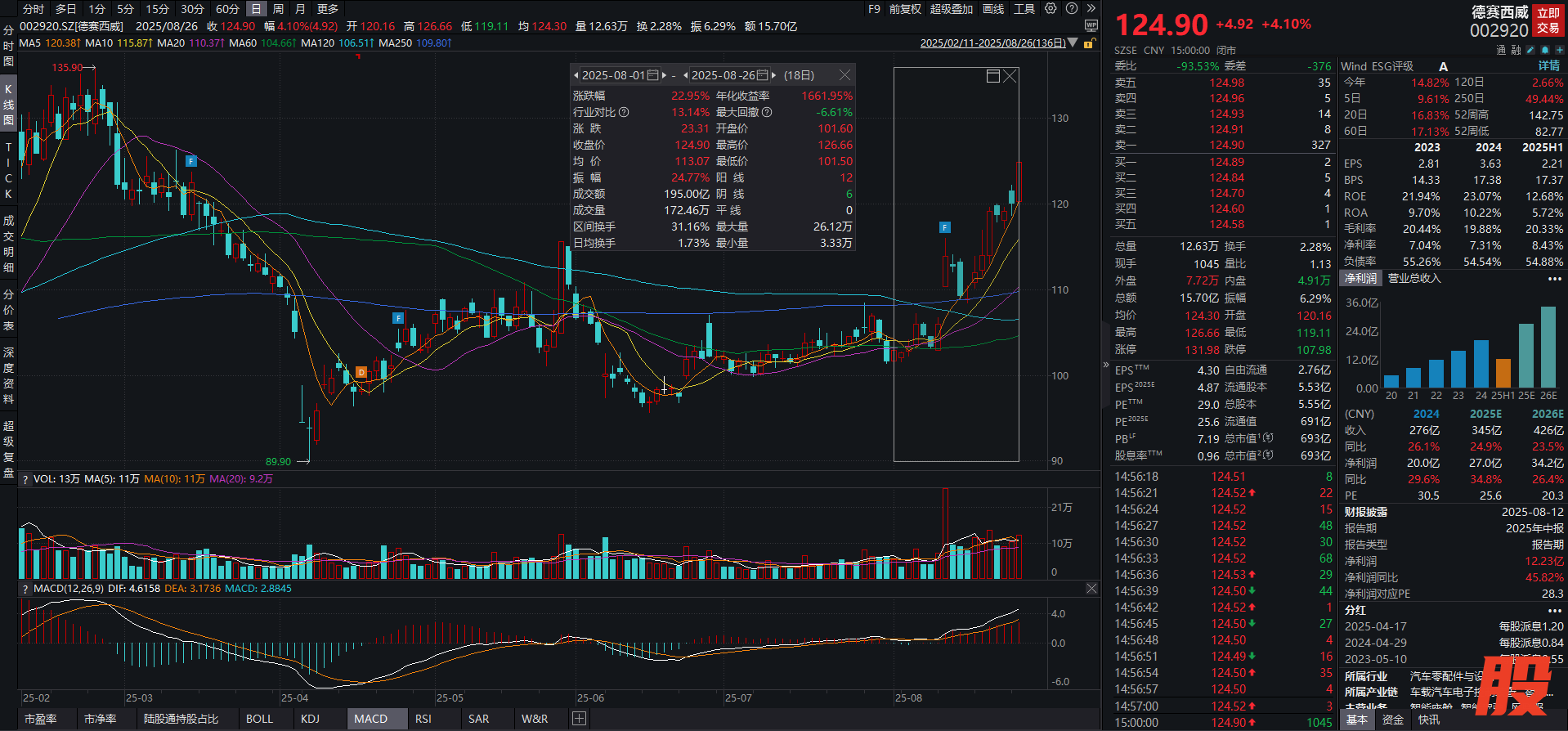Viewport: 1568px width, 731px height.
Task: Open the 详情 ESG rating details link
Action: 1548,66
